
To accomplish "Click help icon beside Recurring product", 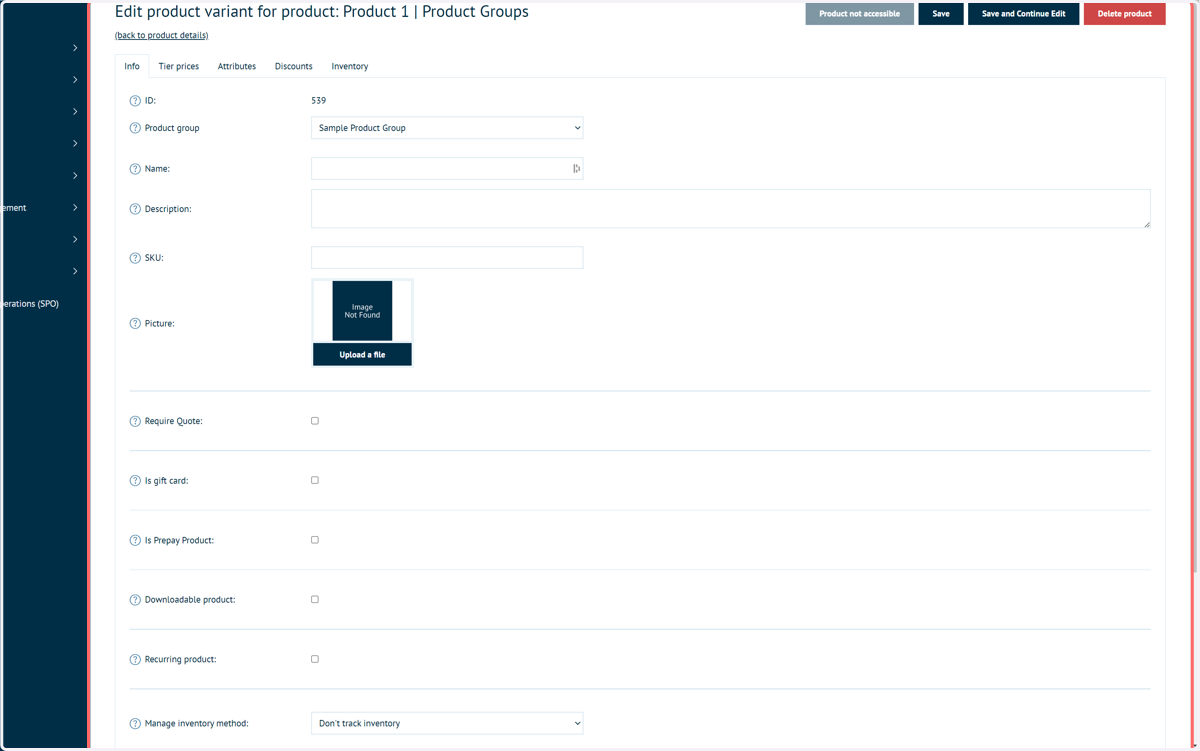I will tap(135, 660).
